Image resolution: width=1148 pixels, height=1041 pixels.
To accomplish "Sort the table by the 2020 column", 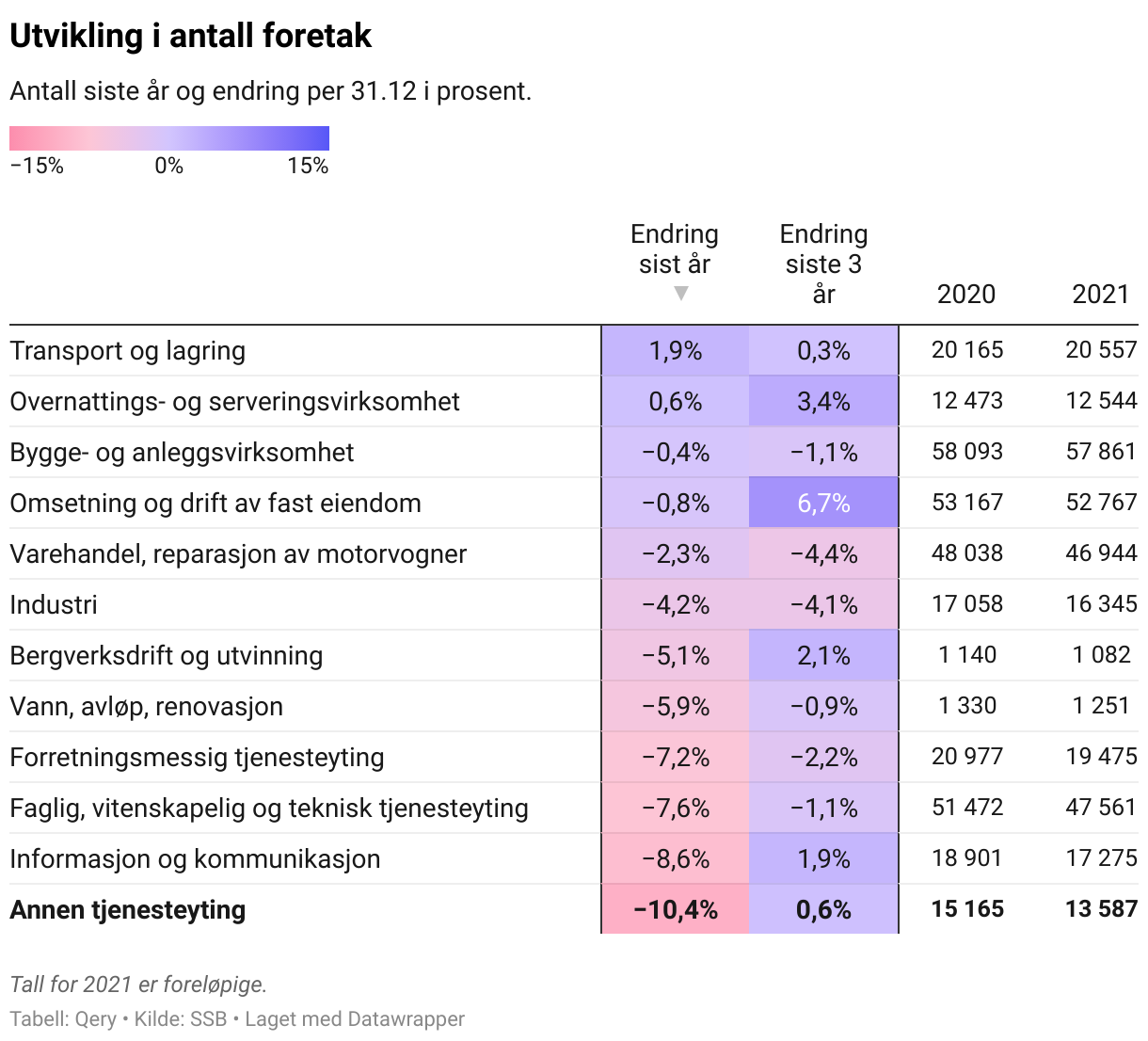I will click(966, 294).
